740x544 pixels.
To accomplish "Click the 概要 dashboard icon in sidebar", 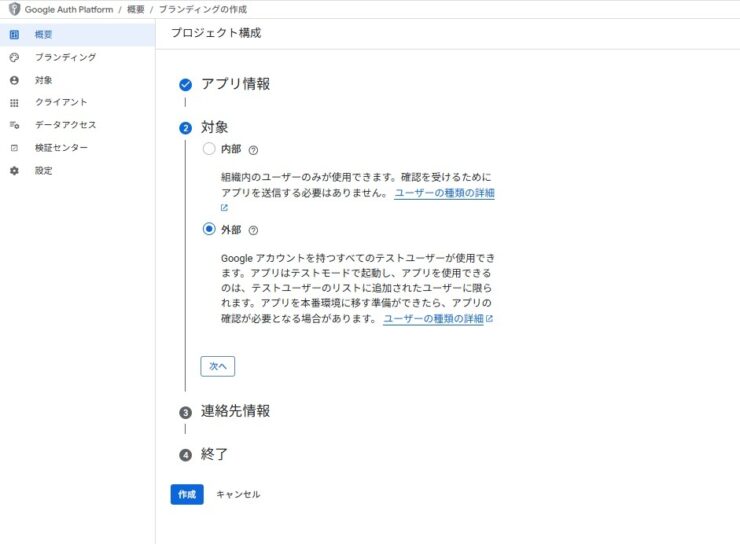I will point(14,35).
